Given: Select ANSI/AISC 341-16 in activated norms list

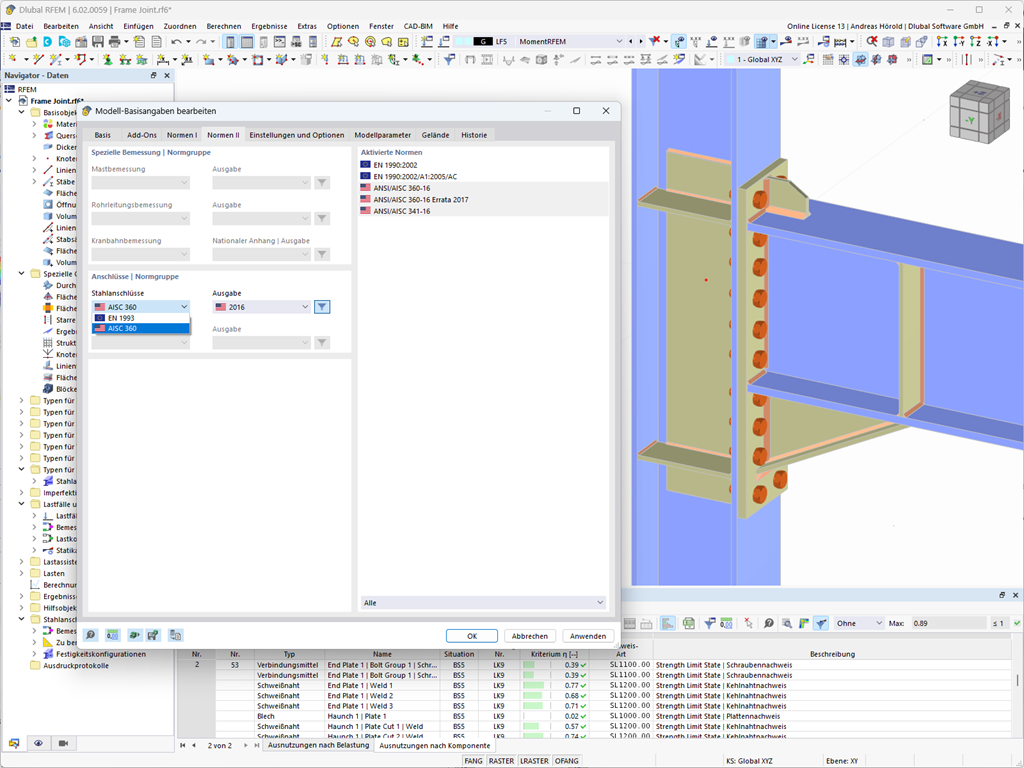Looking at the screenshot, I should tap(483, 211).
